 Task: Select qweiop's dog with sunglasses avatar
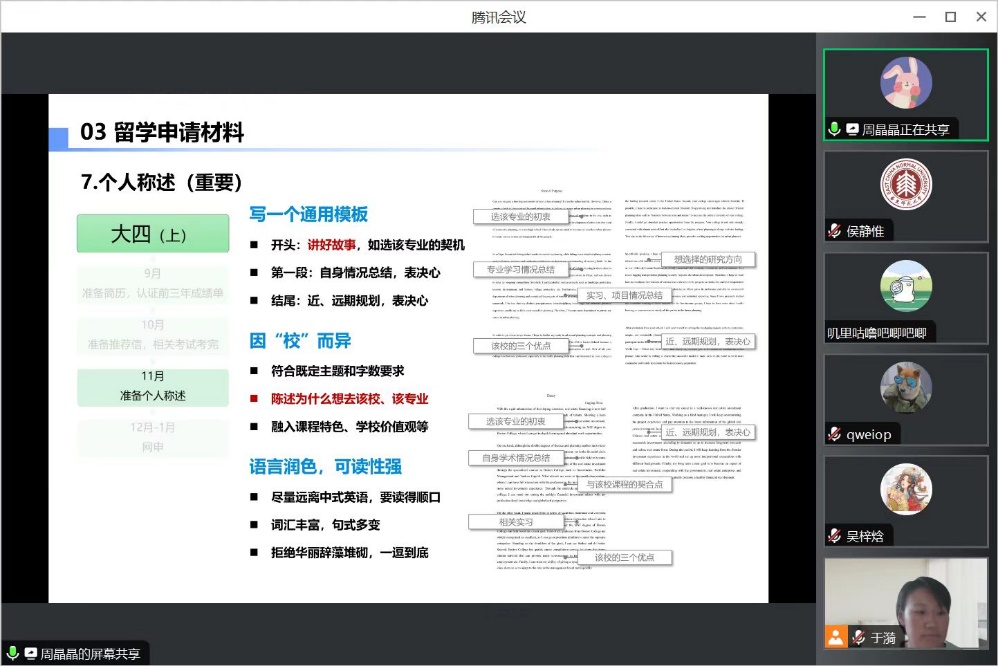[906, 388]
